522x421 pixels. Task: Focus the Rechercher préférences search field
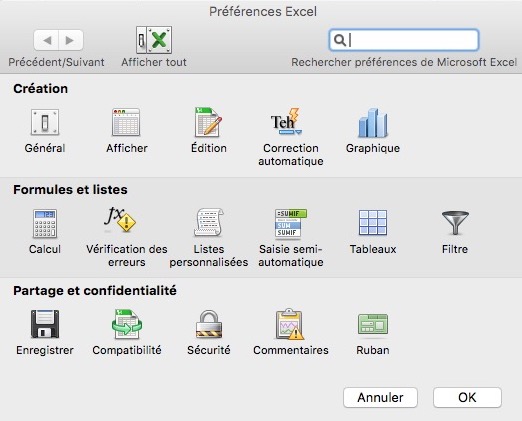[x=404, y=40]
